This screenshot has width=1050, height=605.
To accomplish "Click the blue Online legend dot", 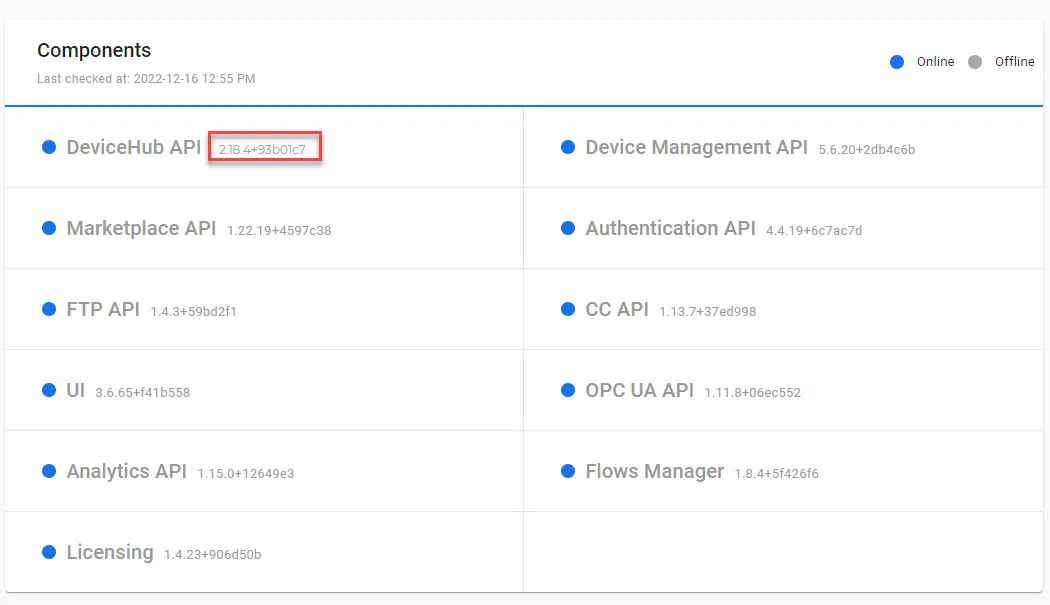I will 897,62.
